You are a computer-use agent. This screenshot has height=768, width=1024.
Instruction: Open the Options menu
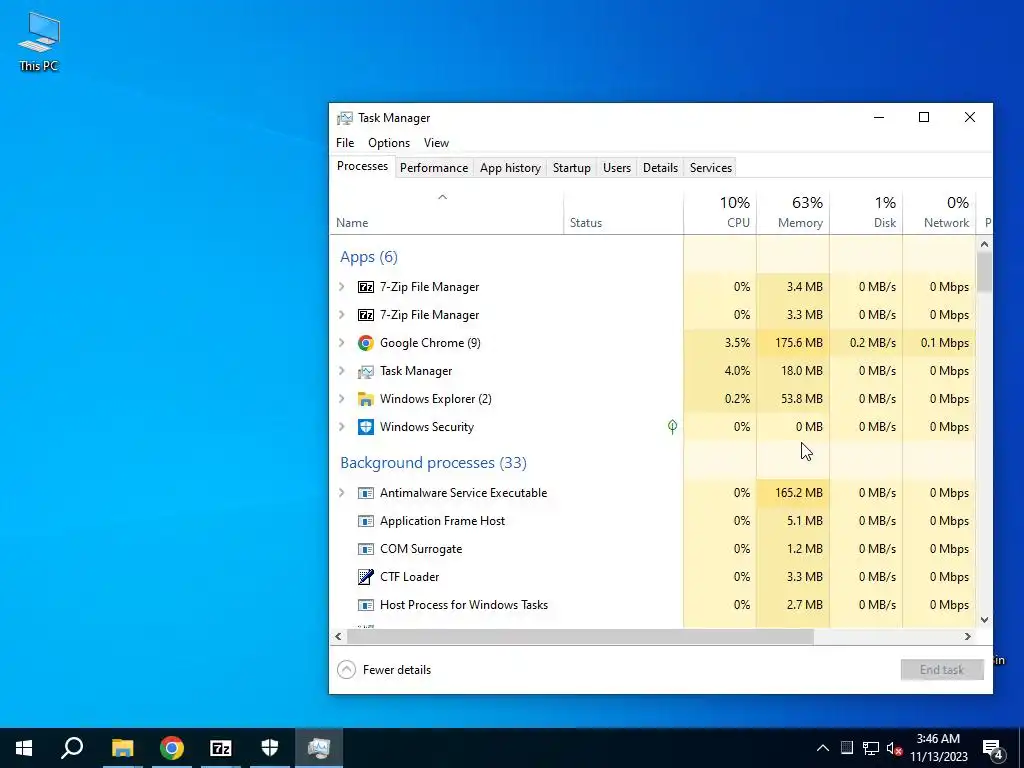click(x=389, y=143)
